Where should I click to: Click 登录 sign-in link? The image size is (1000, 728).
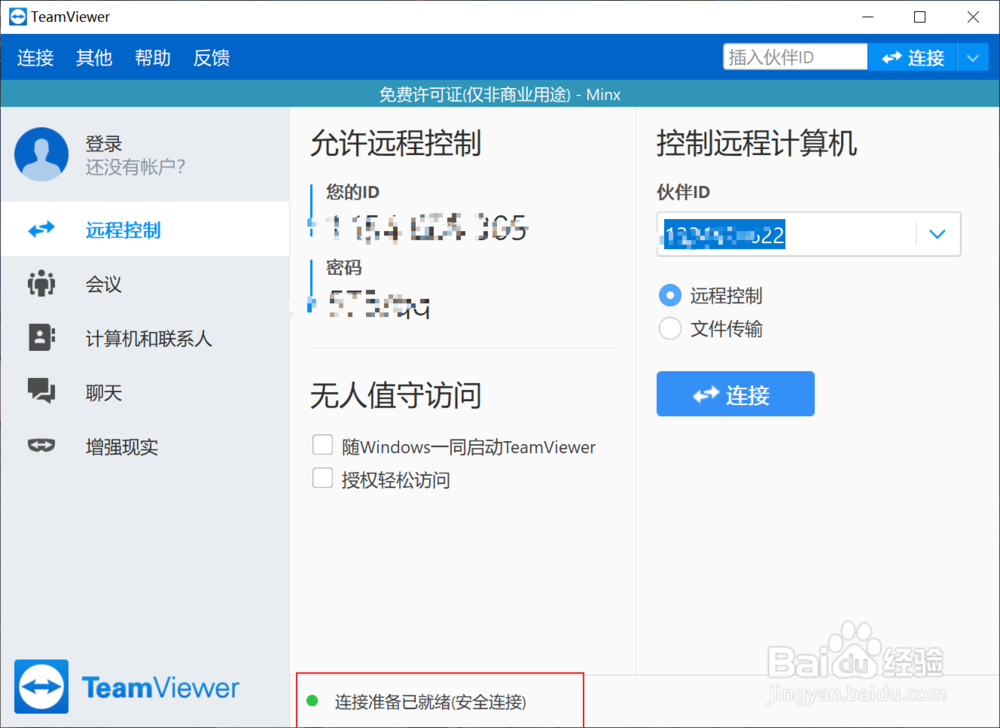[x=104, y=143]
